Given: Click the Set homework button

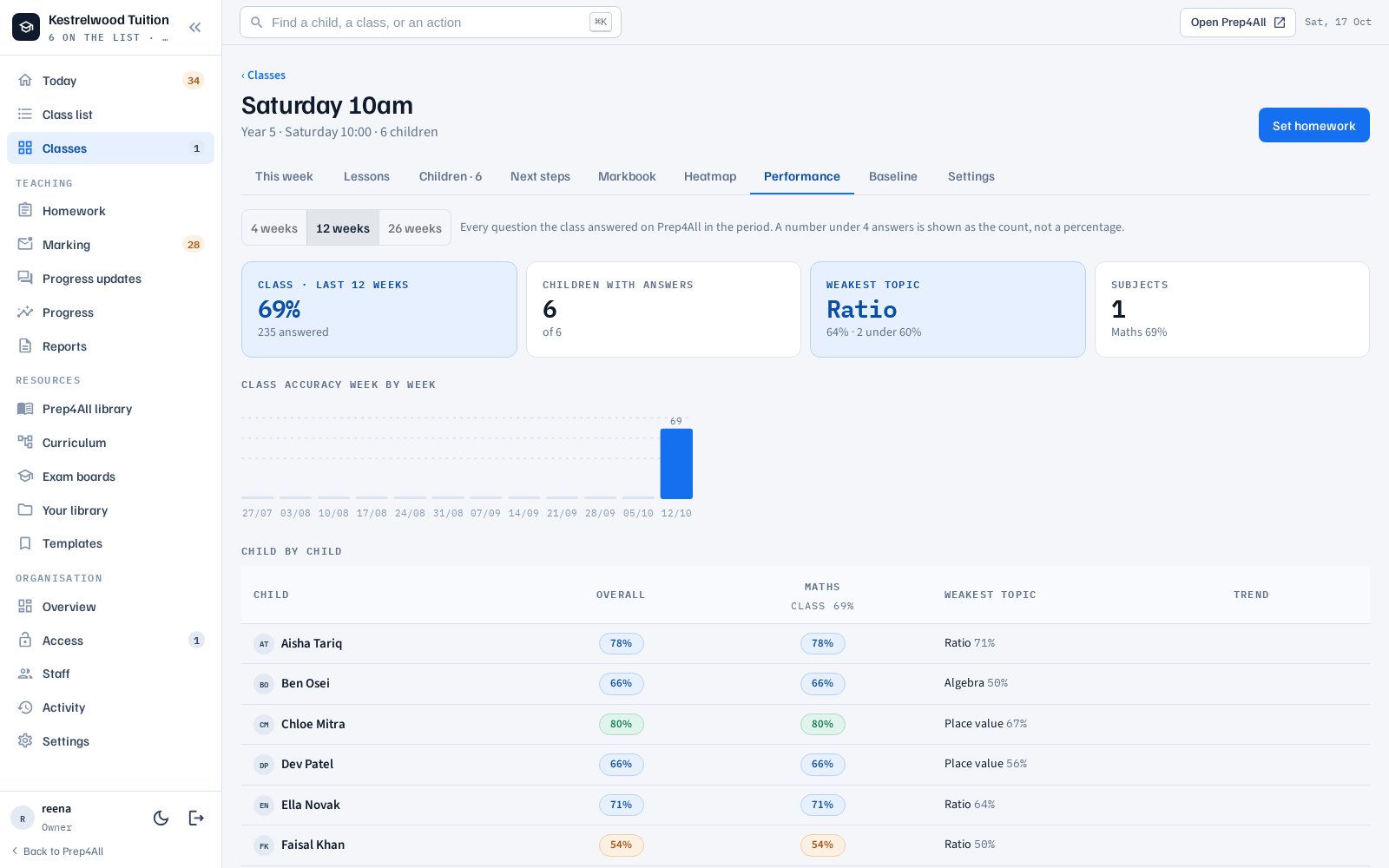Looking at the screenshot, I should [1314, 125].
